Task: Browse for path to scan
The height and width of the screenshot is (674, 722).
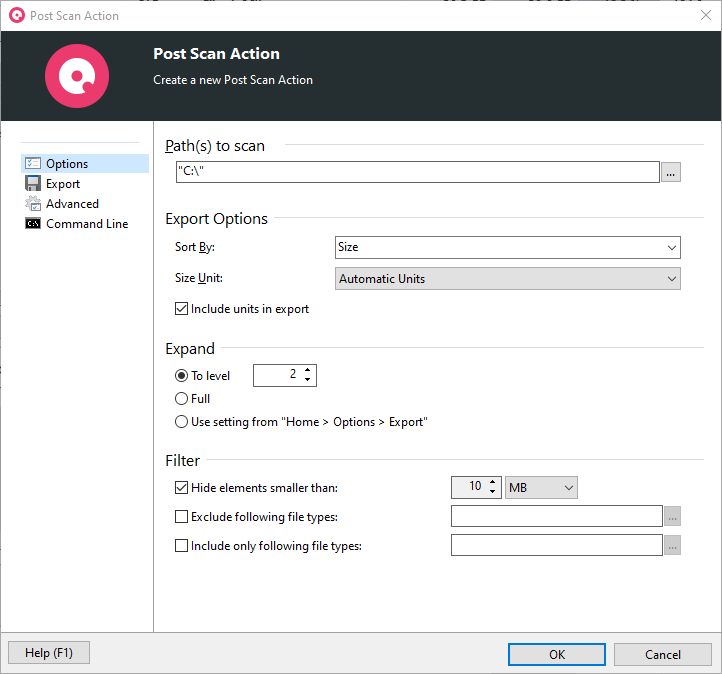Action: point(671,172)
